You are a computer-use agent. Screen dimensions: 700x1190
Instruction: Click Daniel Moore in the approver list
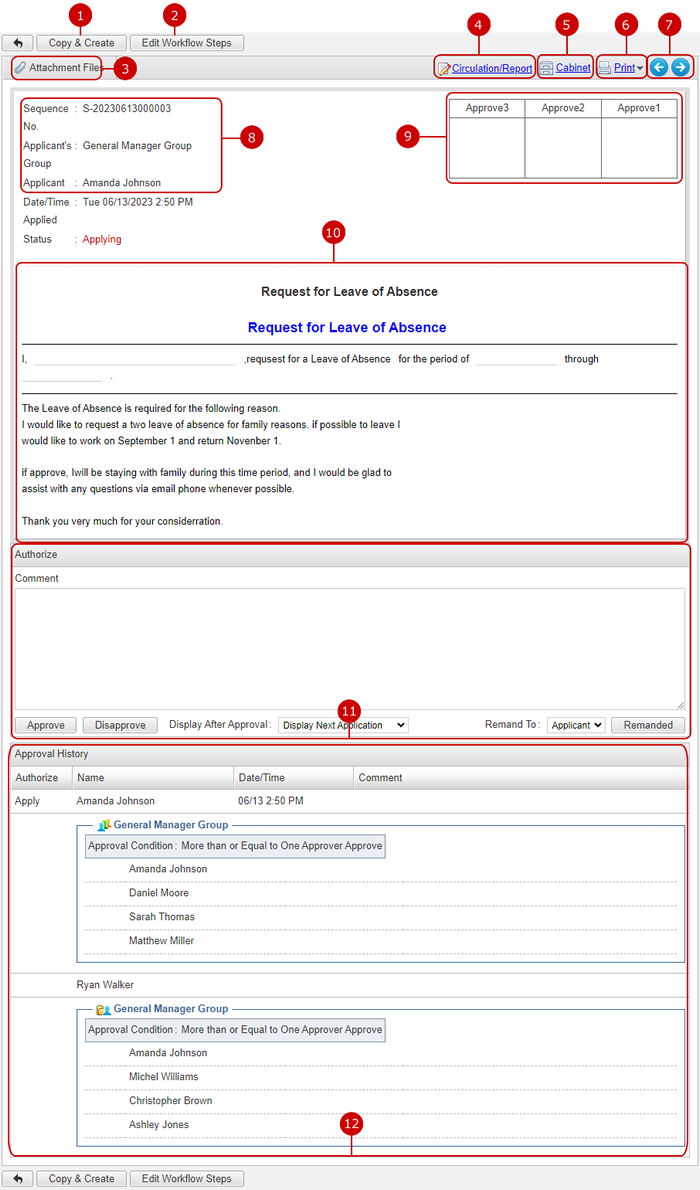tap(159, 892)
